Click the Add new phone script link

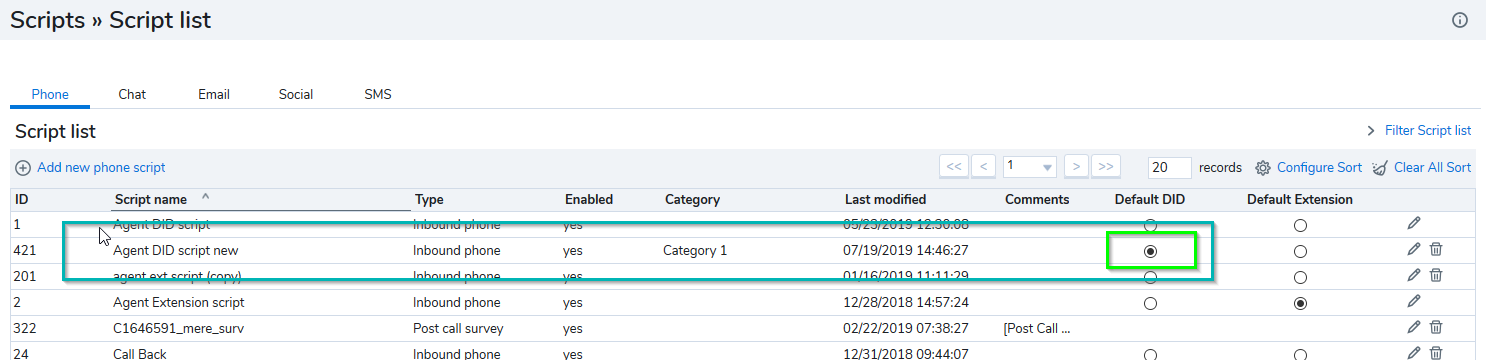101,168
